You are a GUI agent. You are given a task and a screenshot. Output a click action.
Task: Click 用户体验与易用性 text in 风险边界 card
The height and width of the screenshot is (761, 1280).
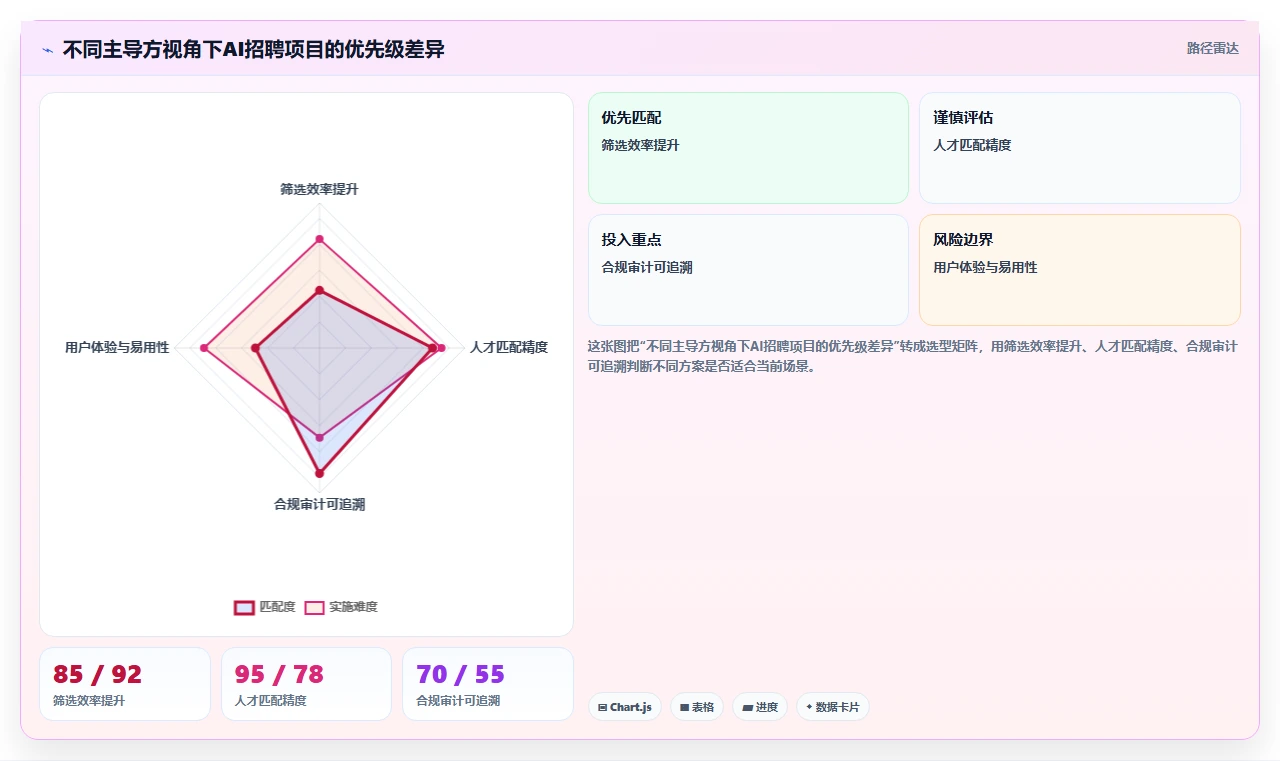pyautogui.click(x=985, y=267)
